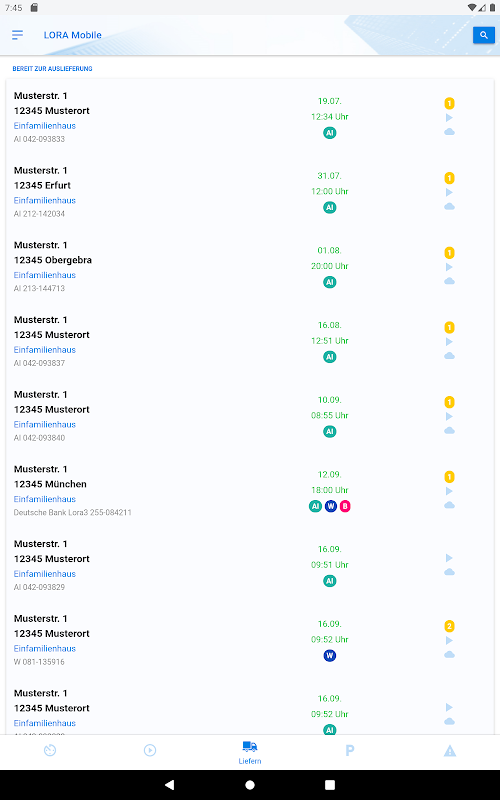Image resolution: width=500 pixels, height=800 pixels.
Task: Tap cloud icon for AI 042-093829 entry
Action: pos(449,572)
